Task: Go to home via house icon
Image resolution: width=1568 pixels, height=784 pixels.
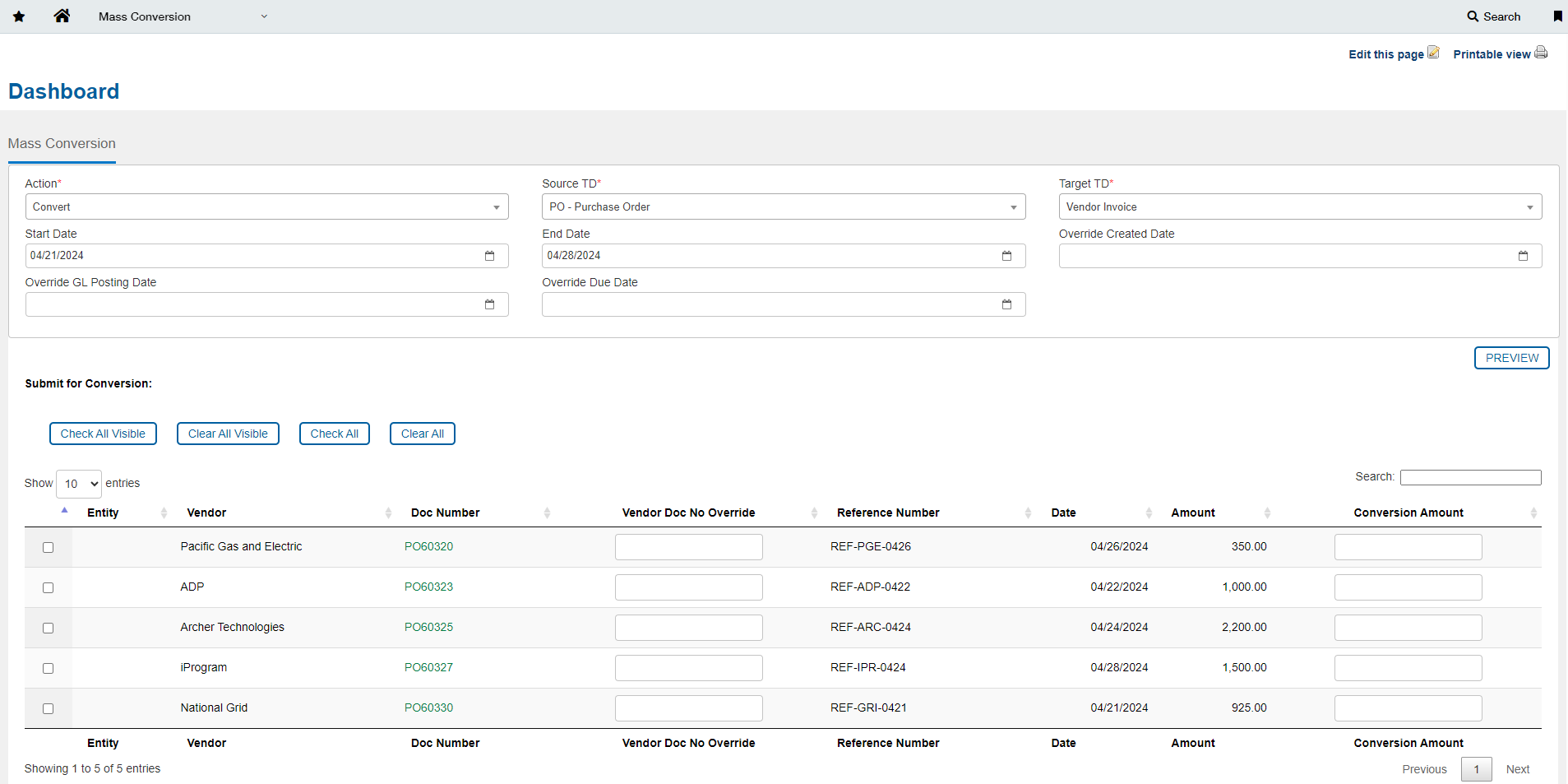Action: (x=62, y=16)
